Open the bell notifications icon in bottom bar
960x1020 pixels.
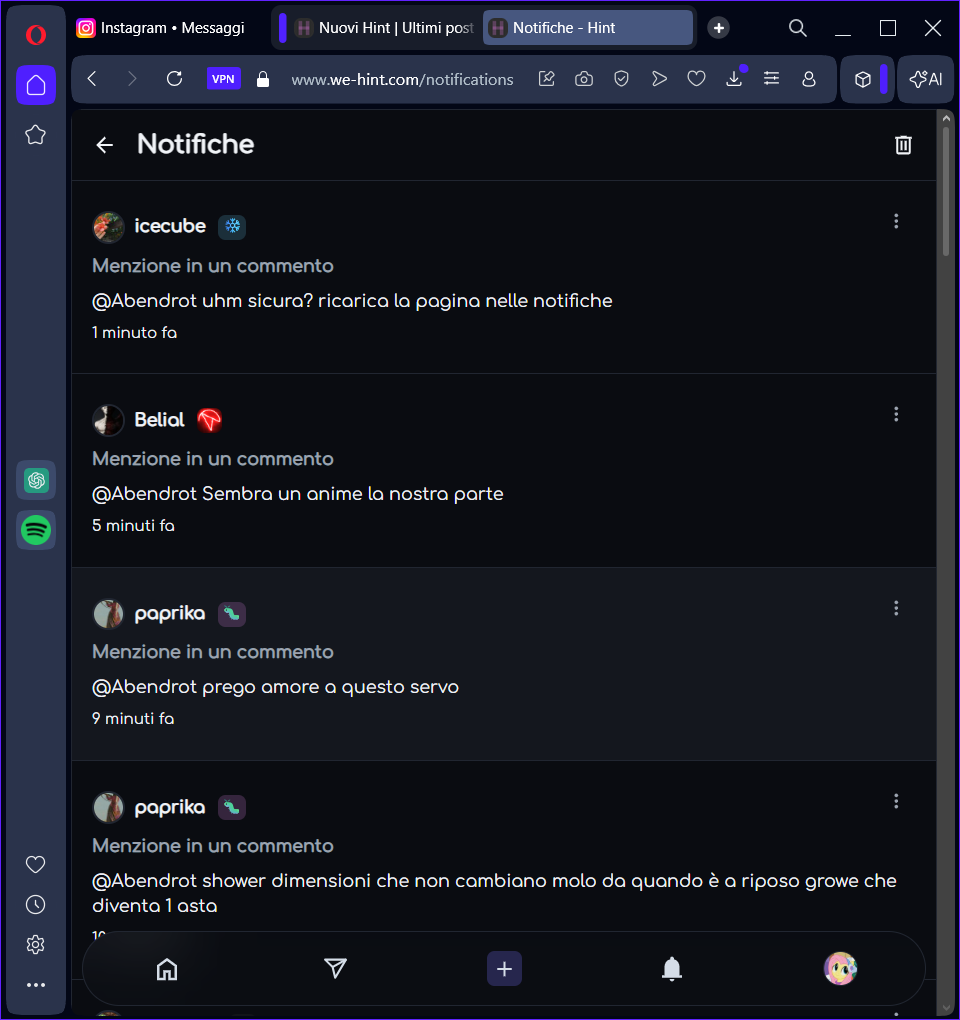tap(672, 968)
